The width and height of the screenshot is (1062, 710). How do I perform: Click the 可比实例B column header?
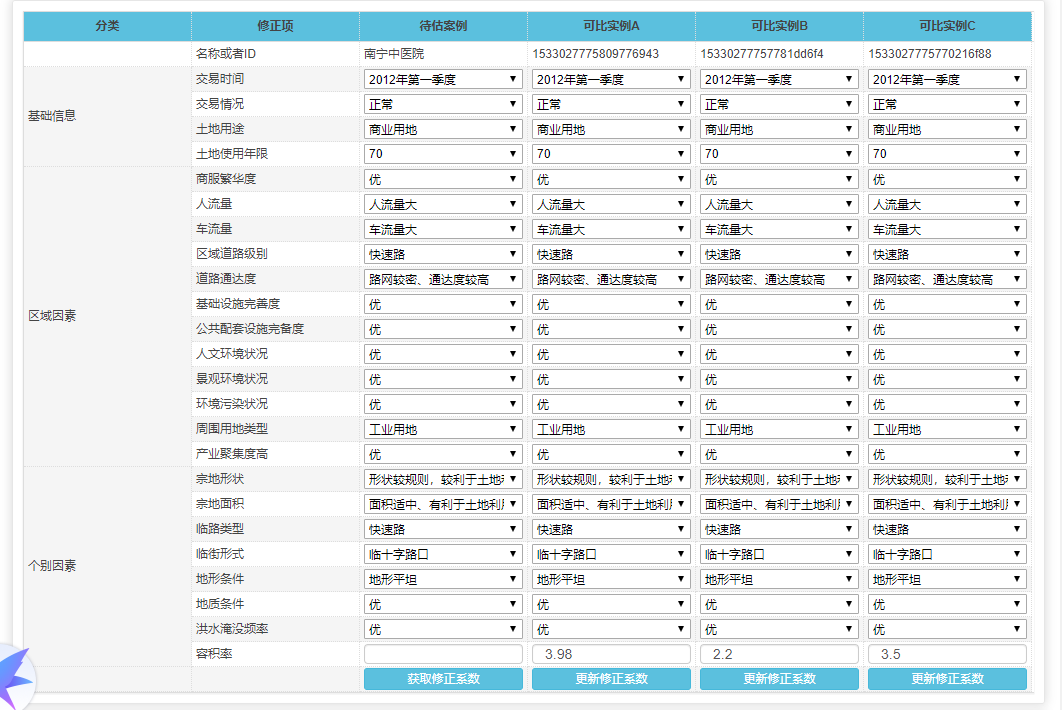779,26
